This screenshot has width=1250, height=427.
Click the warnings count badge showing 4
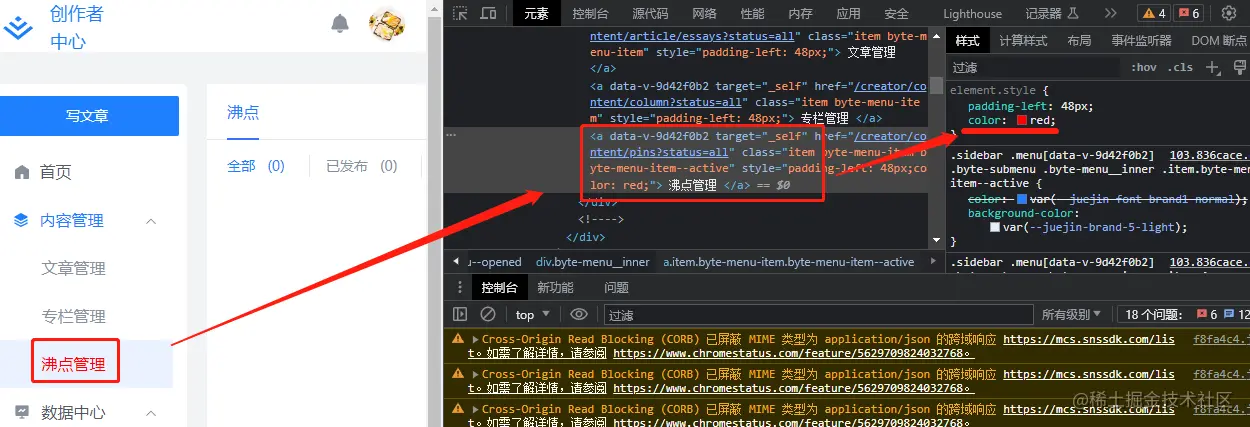pos(1154,13)
